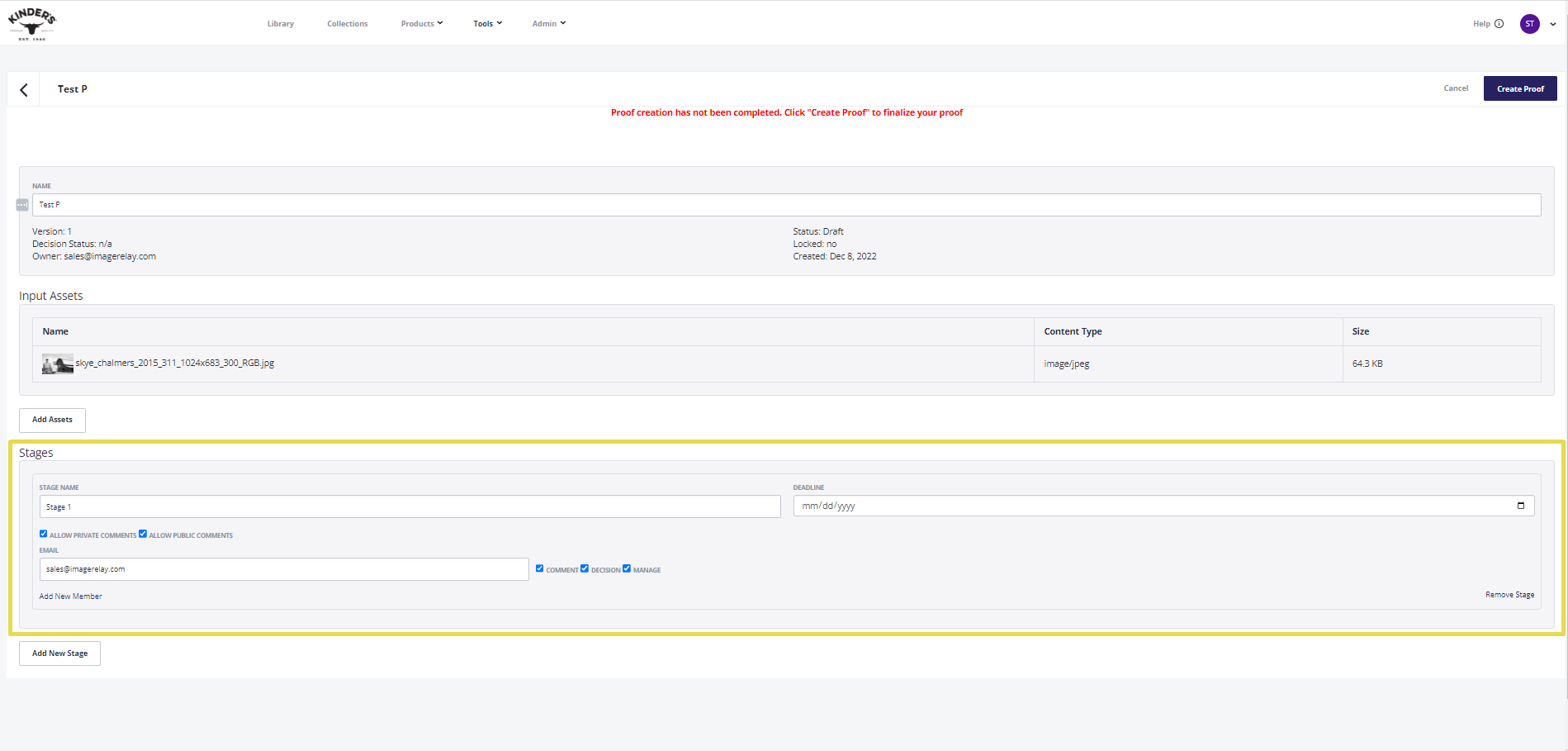Click the Create Proof button

(x=1520, y=88)
